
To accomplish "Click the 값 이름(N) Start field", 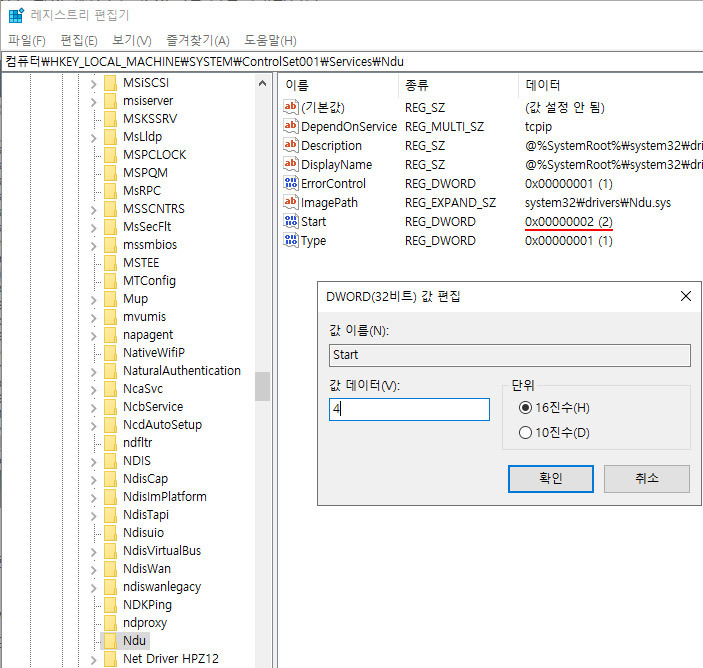I will point(510,355).
